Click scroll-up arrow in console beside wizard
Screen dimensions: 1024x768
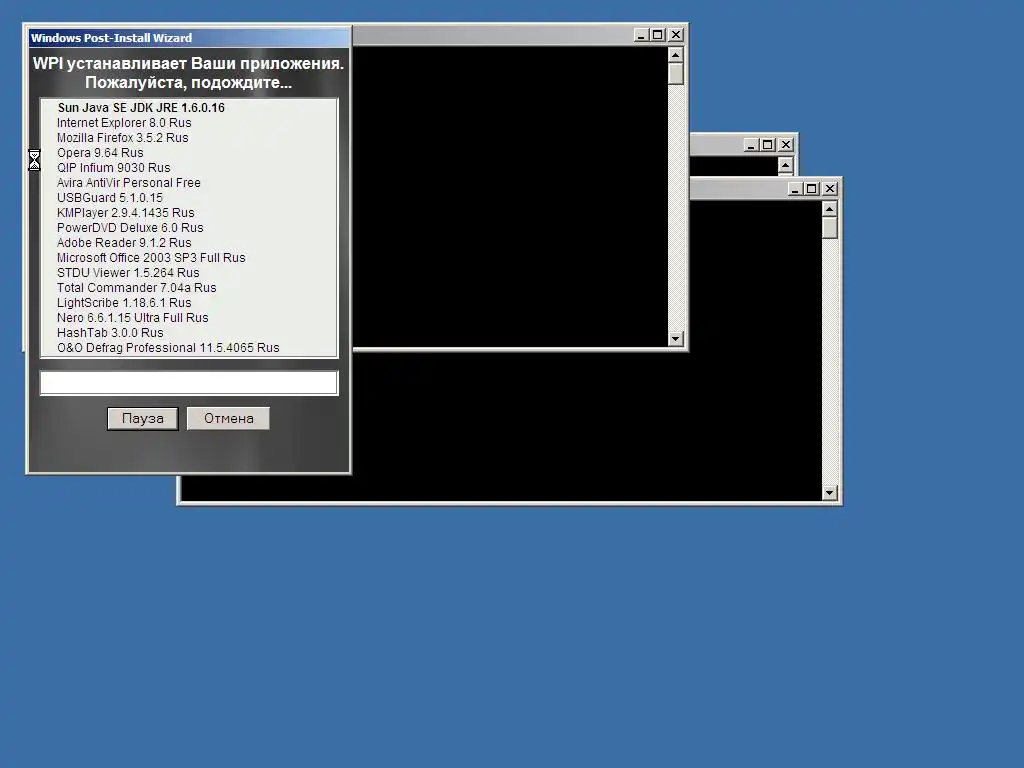675,54
